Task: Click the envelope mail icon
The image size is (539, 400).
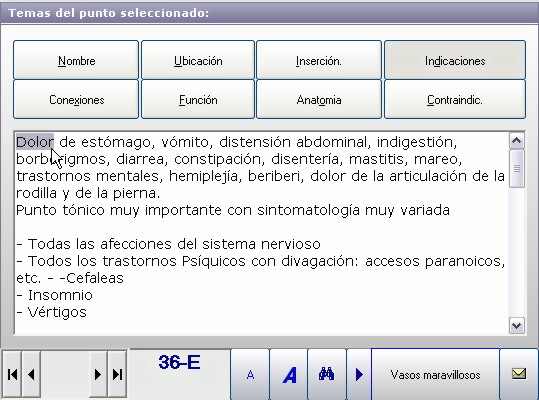Action: (519, 374)
